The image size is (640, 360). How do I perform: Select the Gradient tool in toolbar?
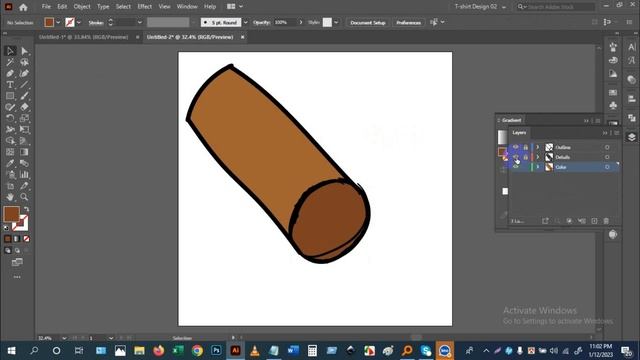pyautogui.click(x=24, y=152)
